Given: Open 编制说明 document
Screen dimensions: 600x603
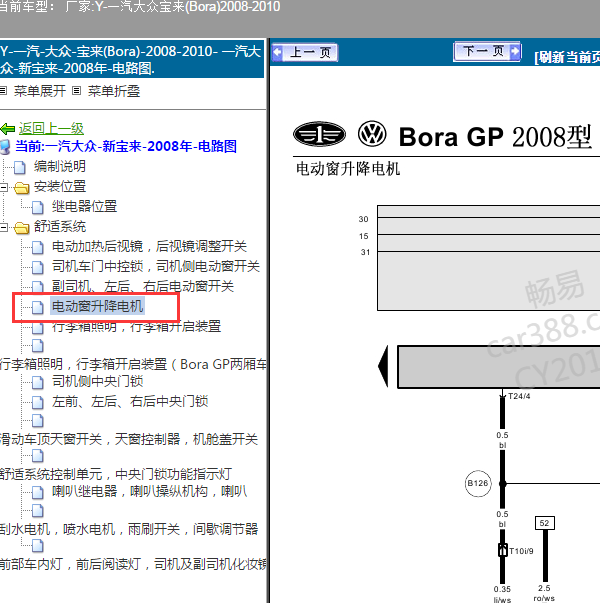Looking at the screenshot, I should 60,166.
